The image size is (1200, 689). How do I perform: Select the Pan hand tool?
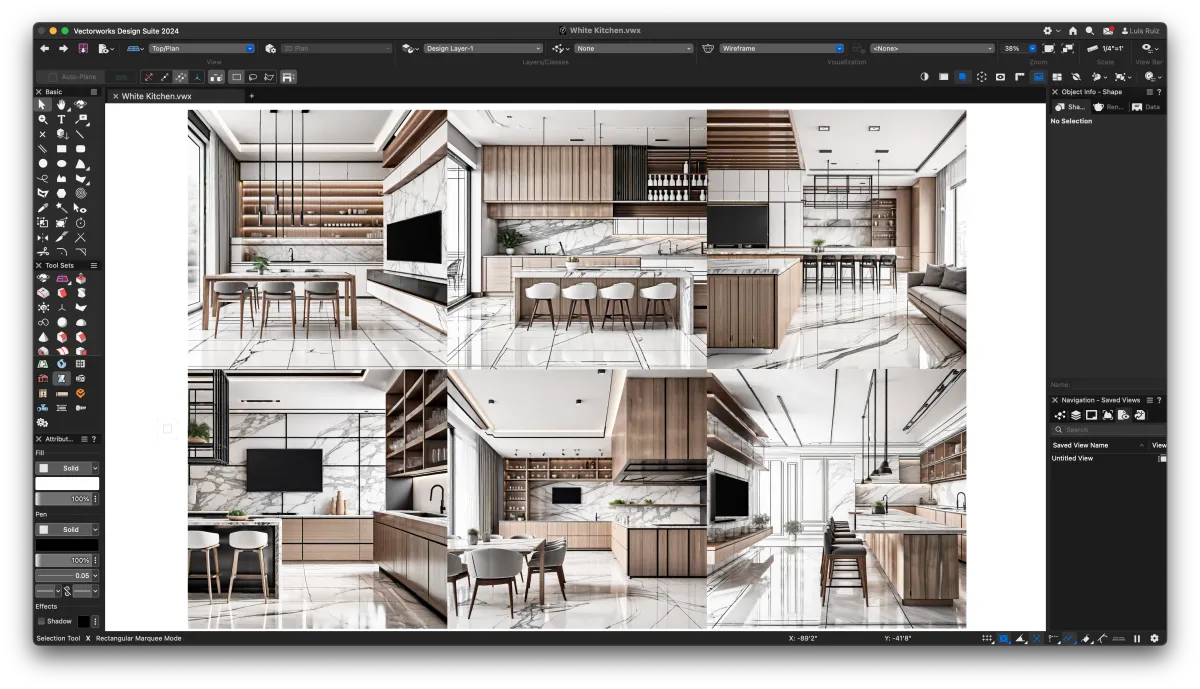[x=61, y=105]
